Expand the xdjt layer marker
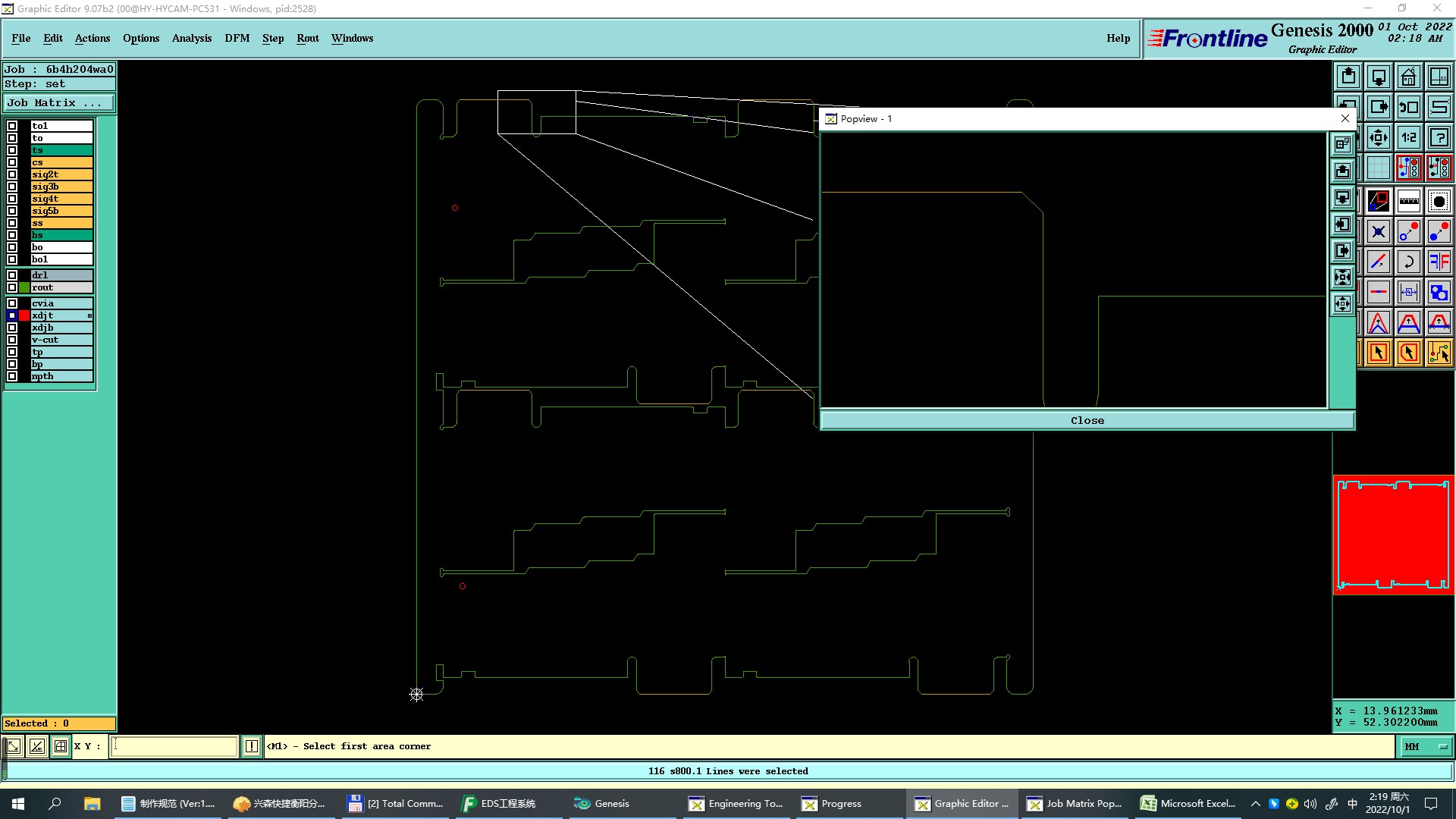 click(89, 315)
